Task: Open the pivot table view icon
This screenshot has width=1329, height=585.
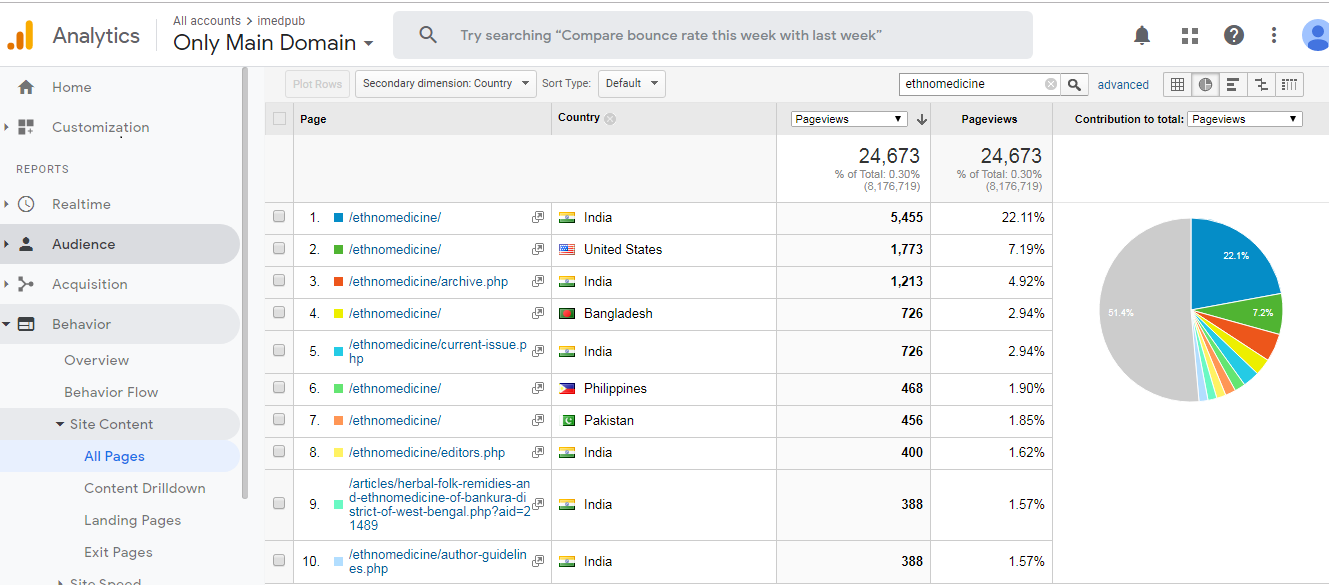Action: [1290, 85]
